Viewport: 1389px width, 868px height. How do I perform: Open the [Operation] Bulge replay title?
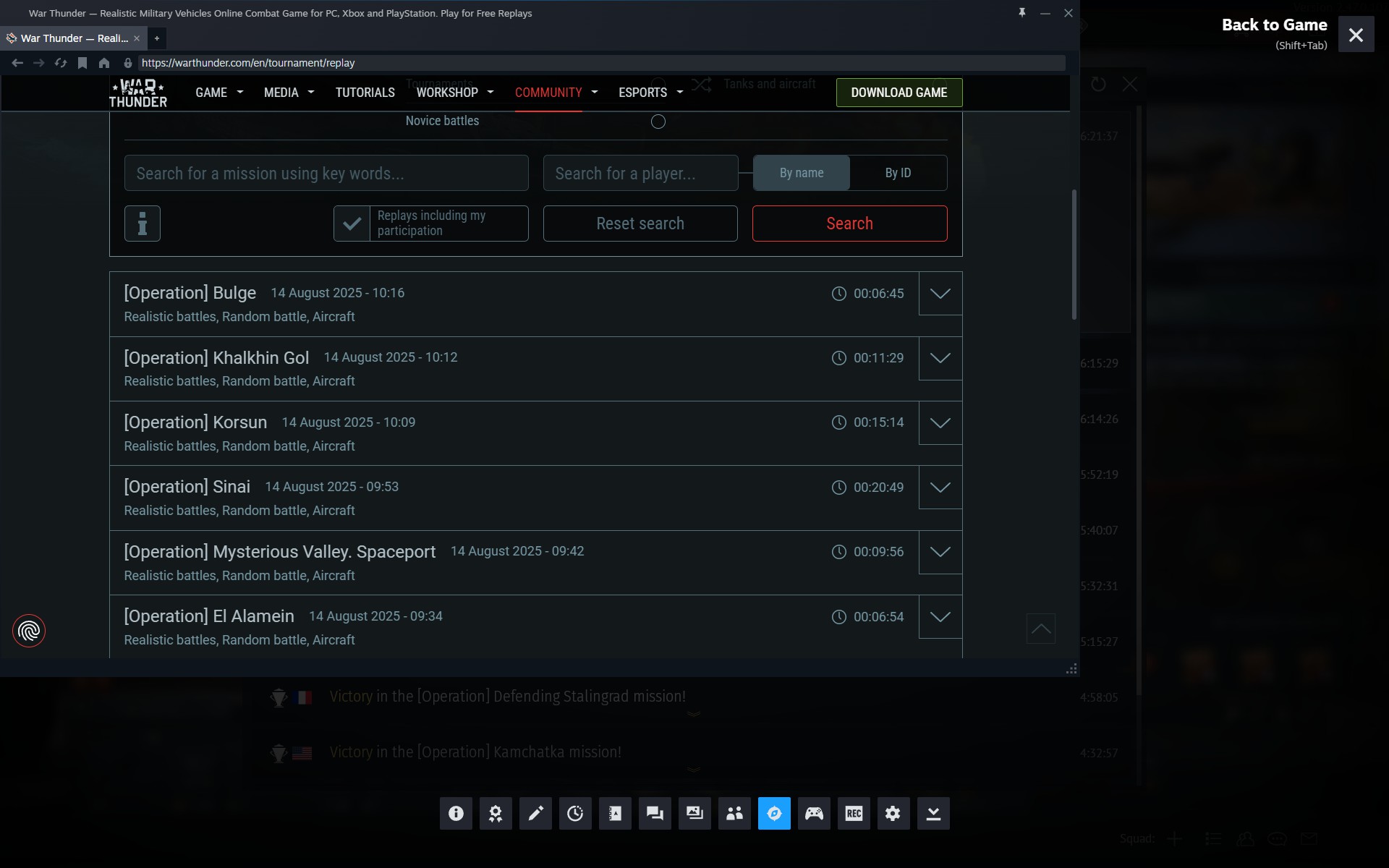pos(190,293)
